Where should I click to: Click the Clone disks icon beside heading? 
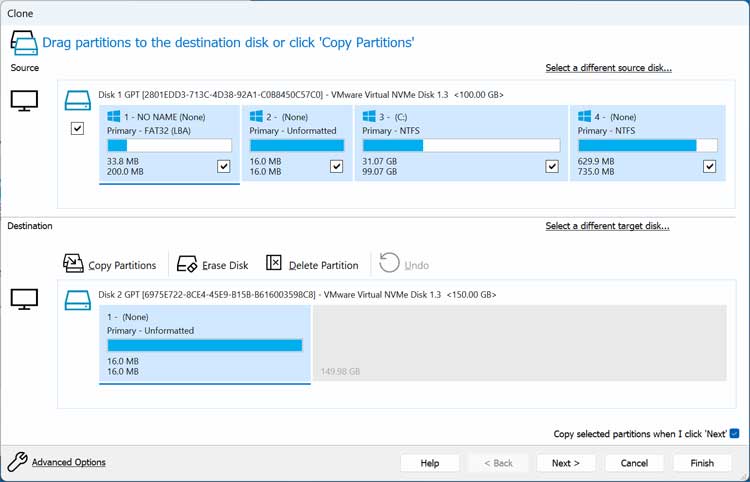tap(24, 43)
